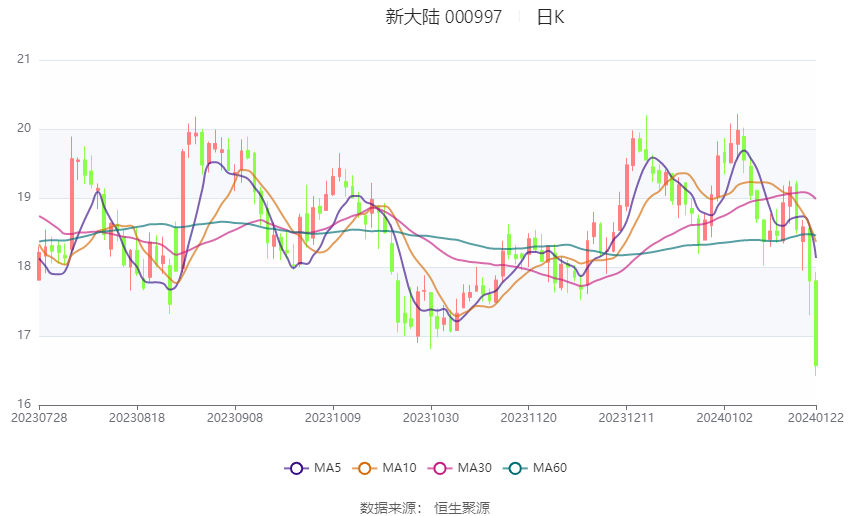Image resolution: width=850 pixels, height=516 pixels.
Task: Click the data source text 恒生聚源
Action: coord(462,508)
